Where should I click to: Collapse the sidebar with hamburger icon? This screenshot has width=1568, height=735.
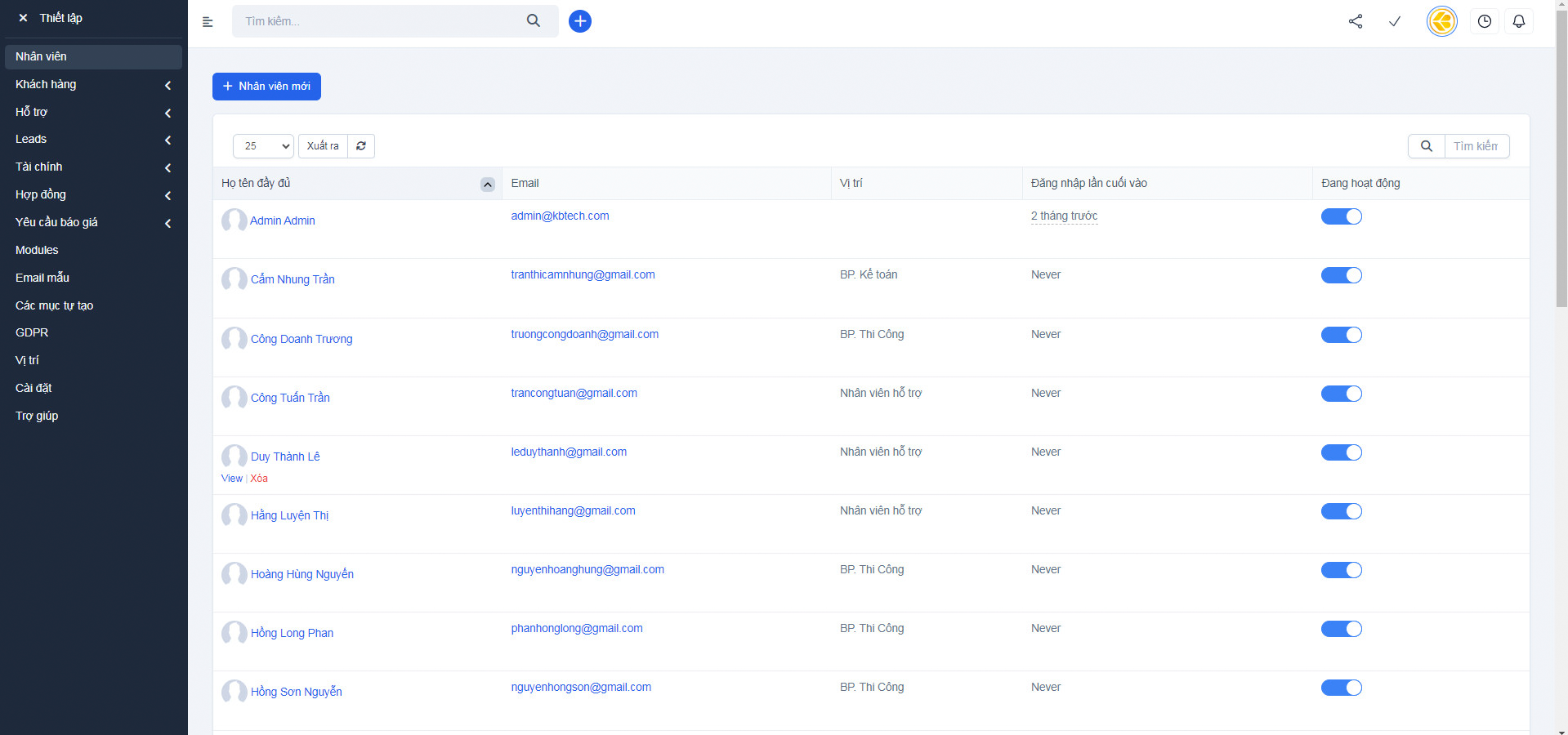[208, 22]
